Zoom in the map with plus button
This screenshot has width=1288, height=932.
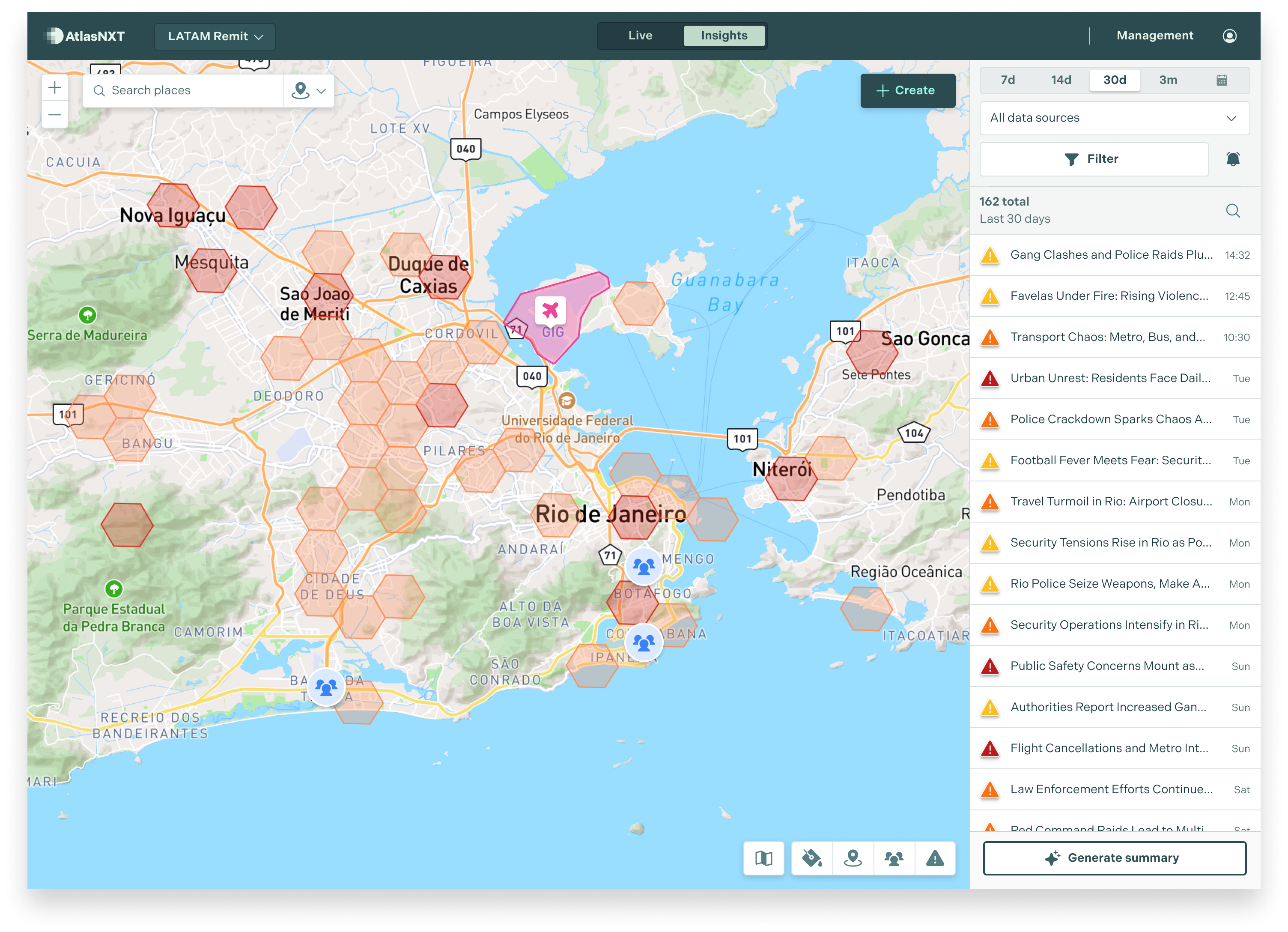54,88
